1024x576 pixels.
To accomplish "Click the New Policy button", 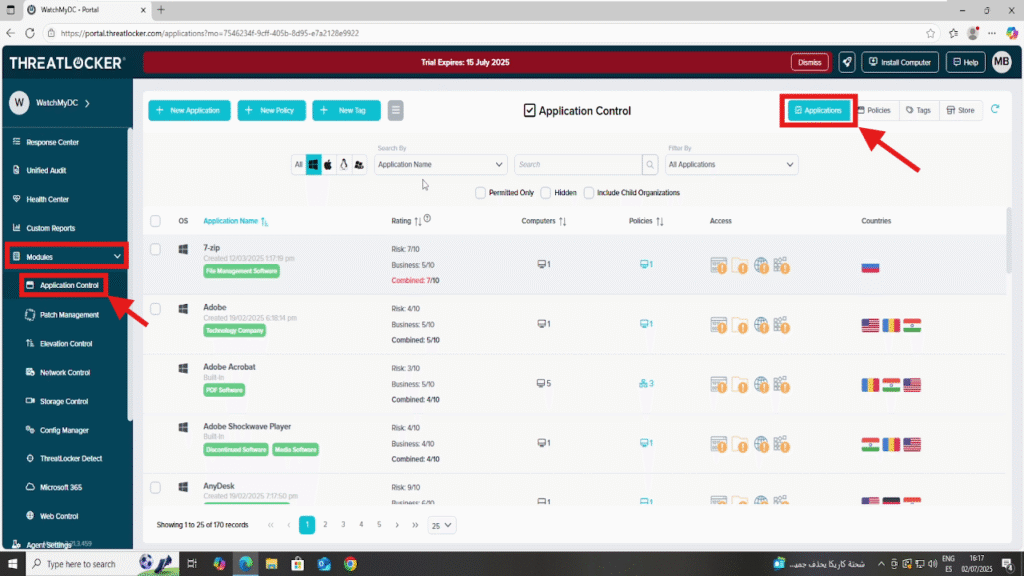I will point(272,110).
